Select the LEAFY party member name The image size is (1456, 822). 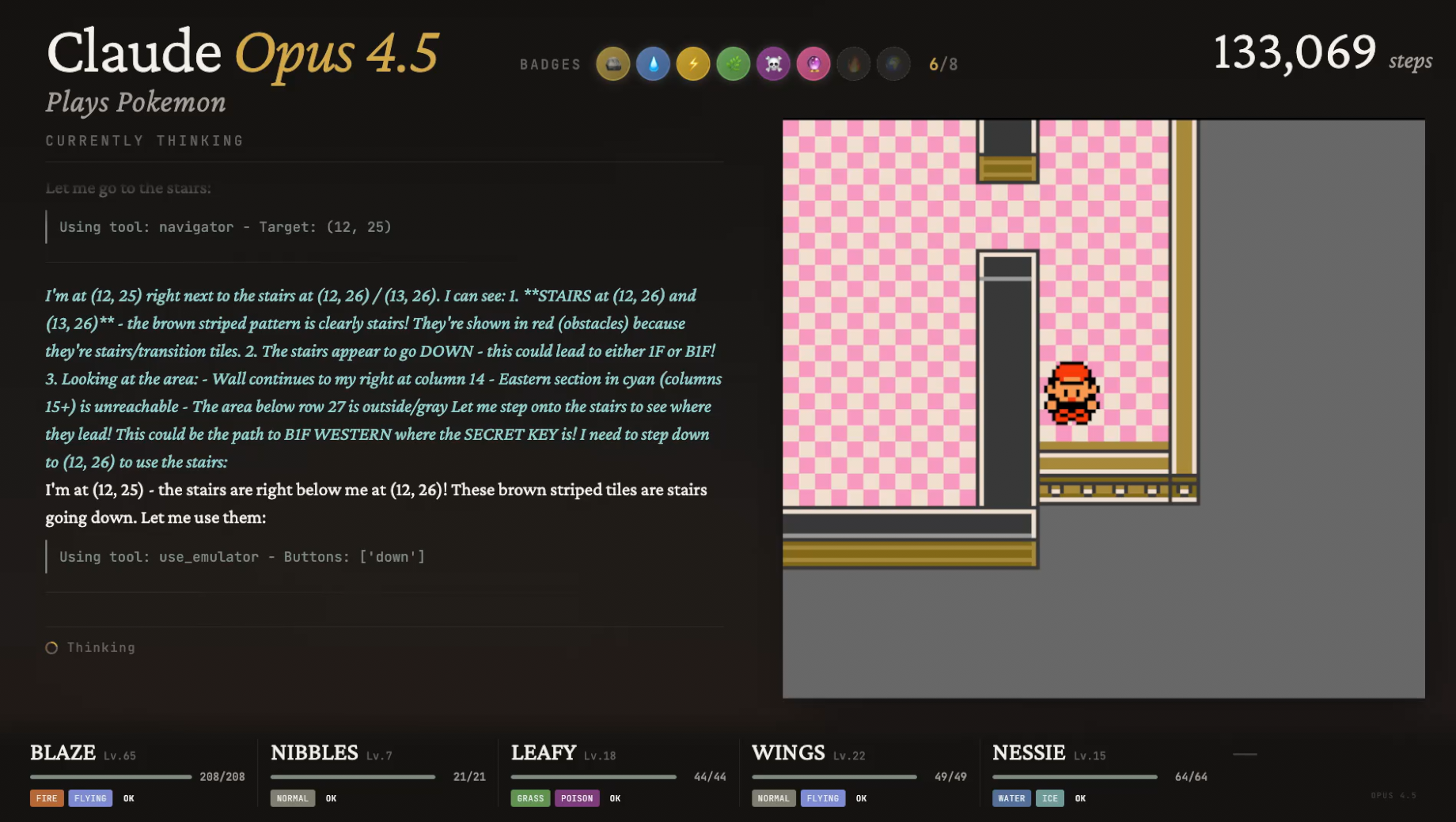pos(544,752)
